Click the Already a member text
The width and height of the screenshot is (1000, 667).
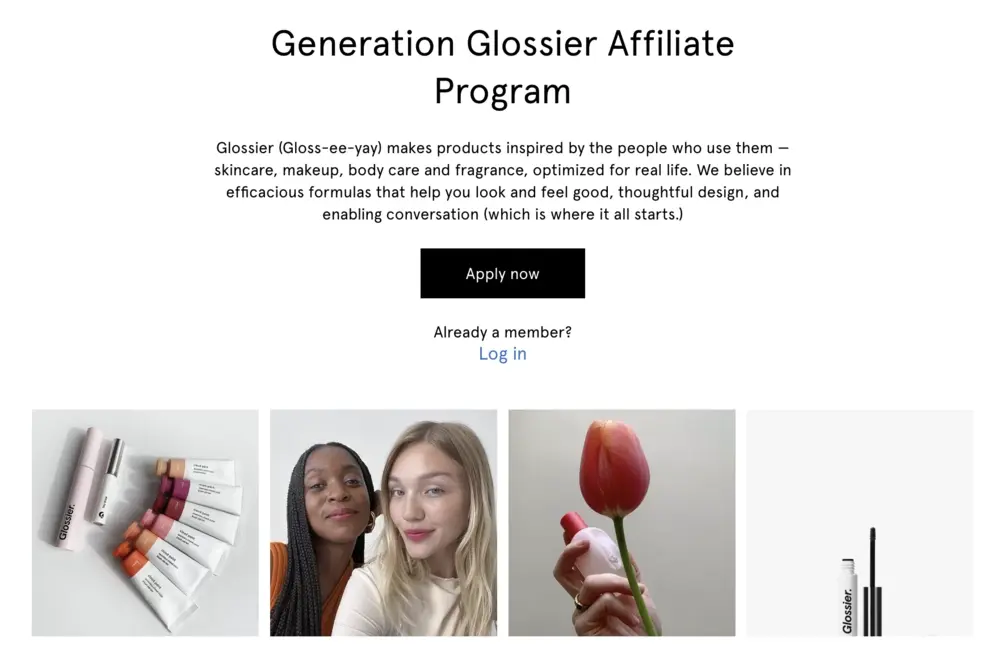tap(502, 332)
